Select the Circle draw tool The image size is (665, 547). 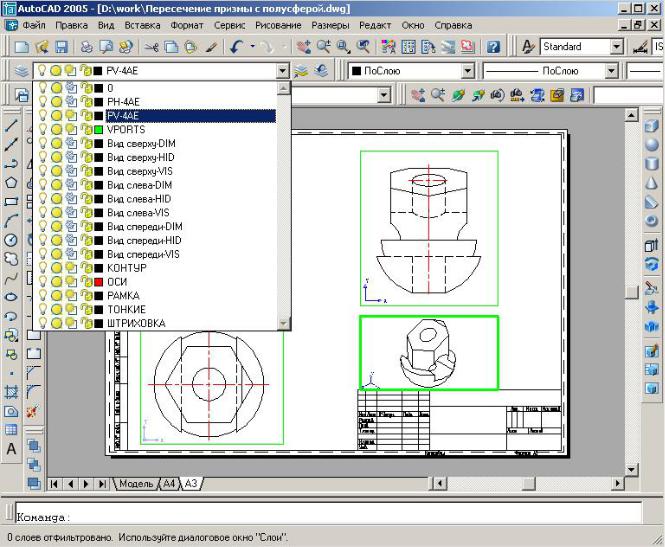(x=11, y=240)
